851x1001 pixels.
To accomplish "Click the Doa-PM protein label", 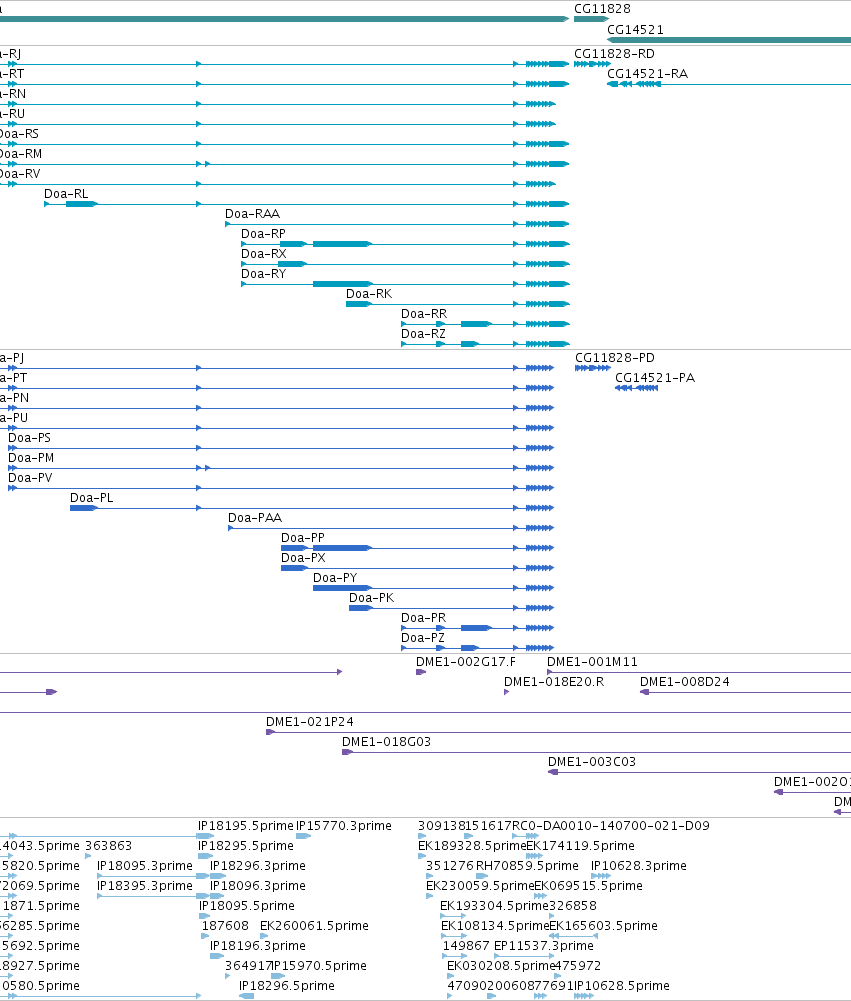I will pyautogui.click(x=31, y=458).
